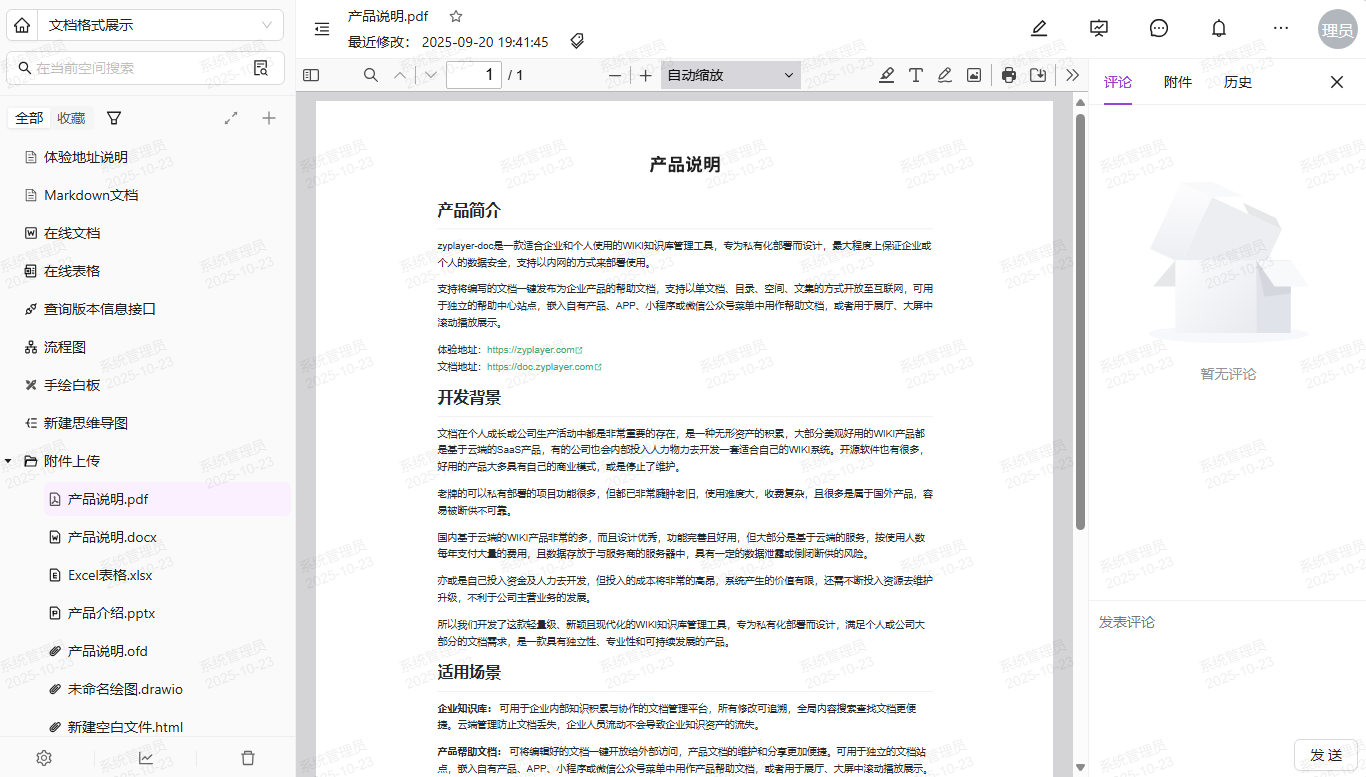
Task: Open the 文档格式展示 space dropdown
Action: click(x=161, y=25)
